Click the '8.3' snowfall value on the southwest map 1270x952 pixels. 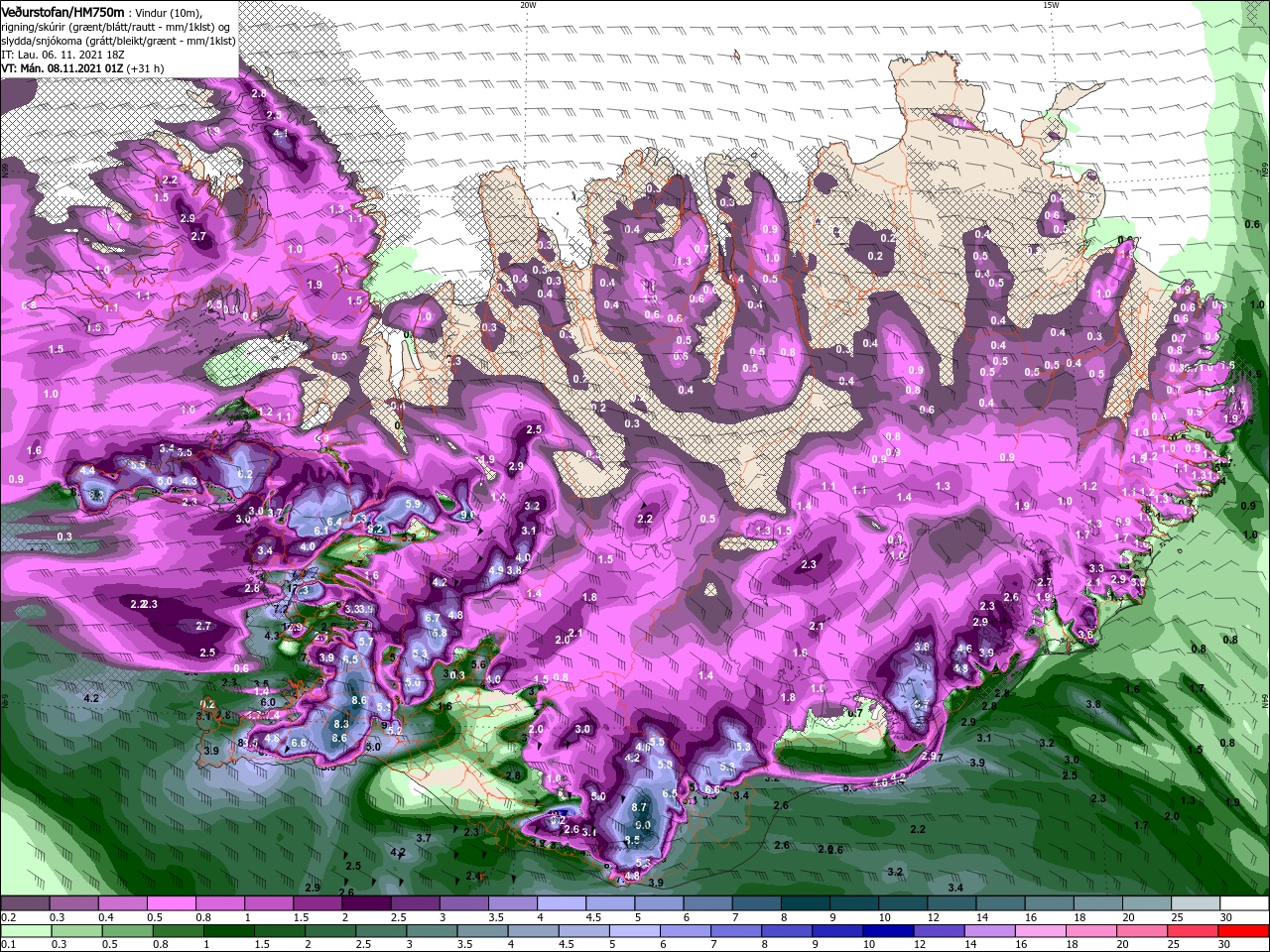click(x=340, y=725)
